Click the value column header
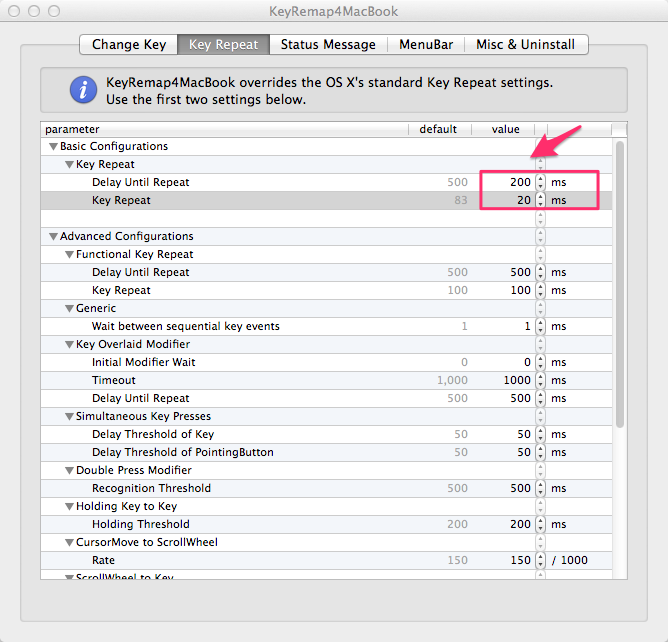The image size is (668, 642). tap(503, 129)
